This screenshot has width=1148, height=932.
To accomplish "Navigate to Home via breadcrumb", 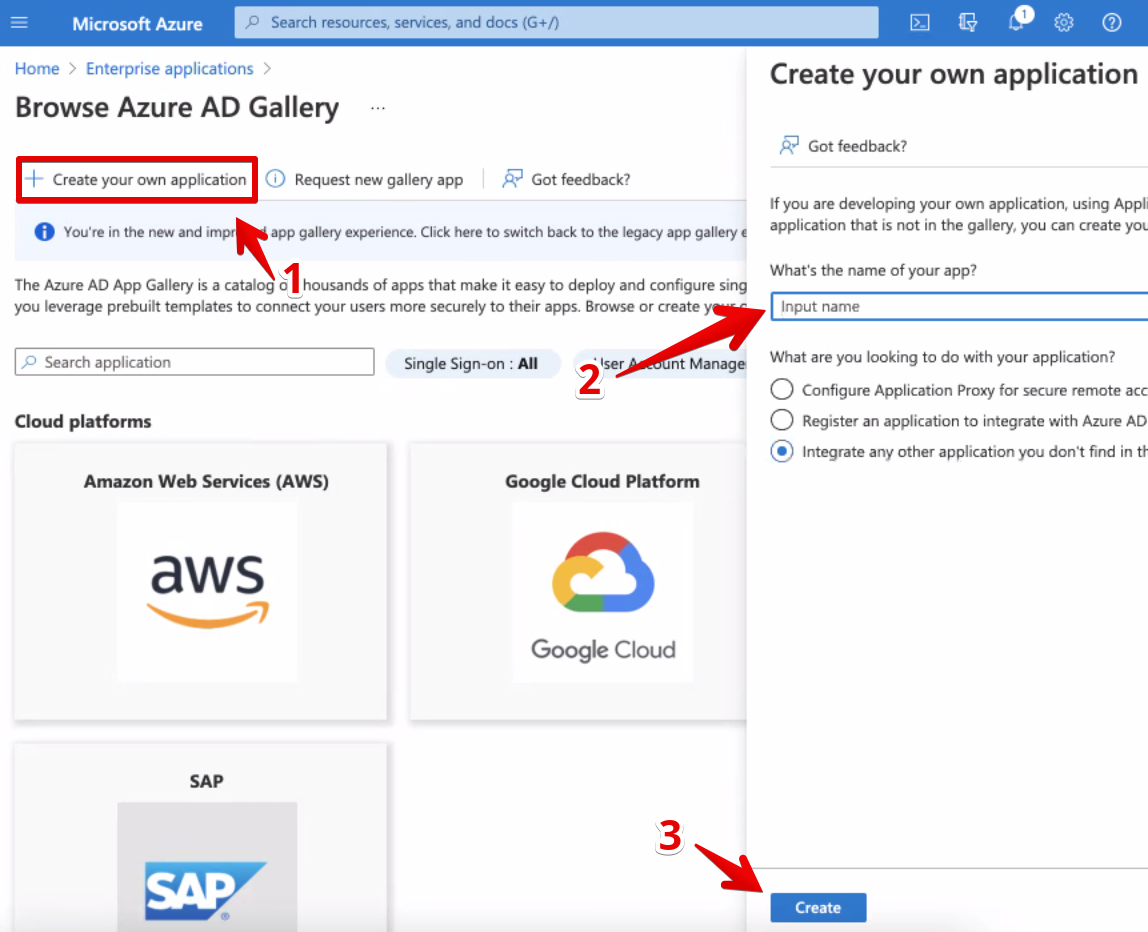I will click(x=37, y=68).
